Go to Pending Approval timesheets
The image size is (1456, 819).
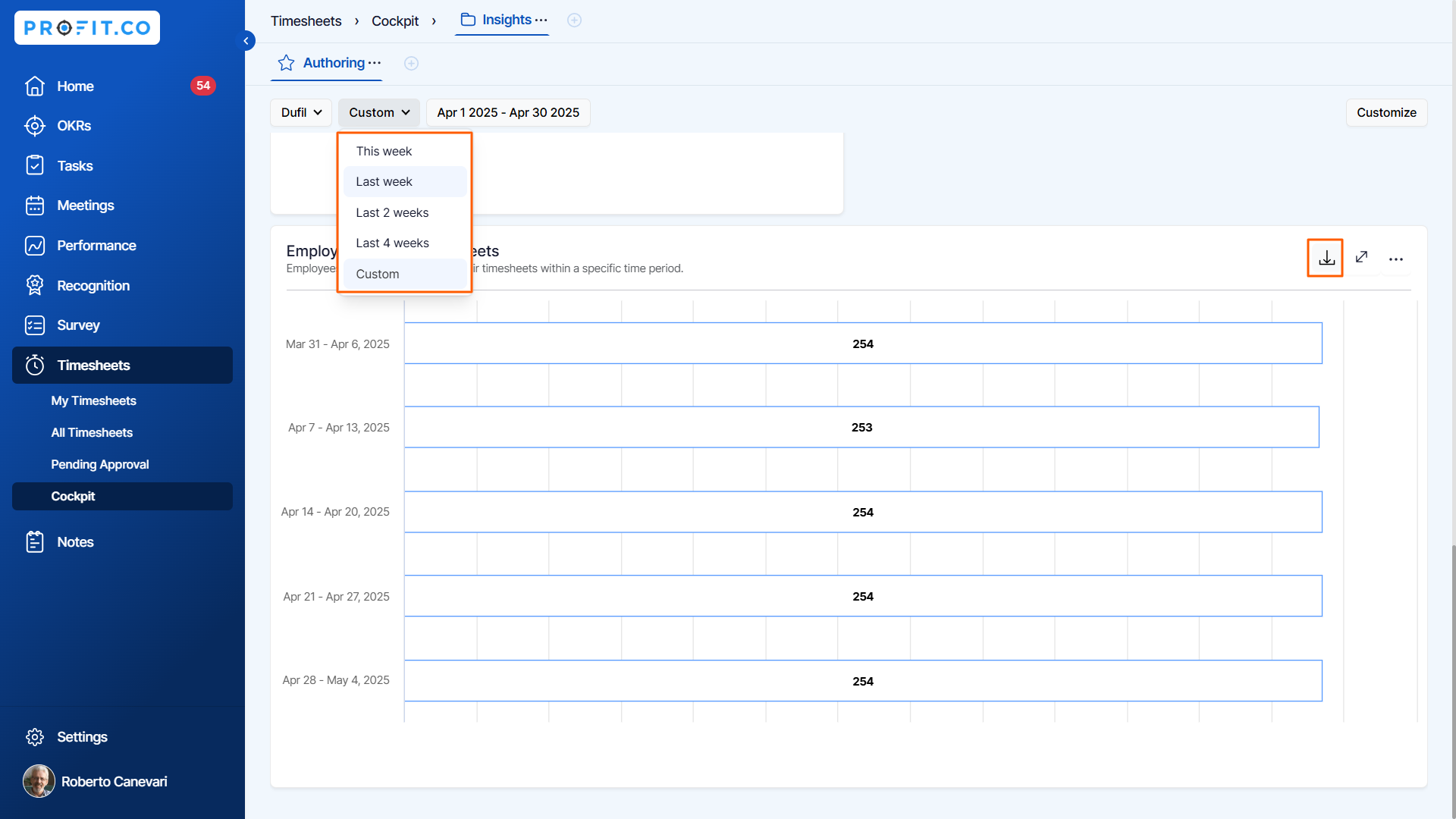tap(99, 464)
